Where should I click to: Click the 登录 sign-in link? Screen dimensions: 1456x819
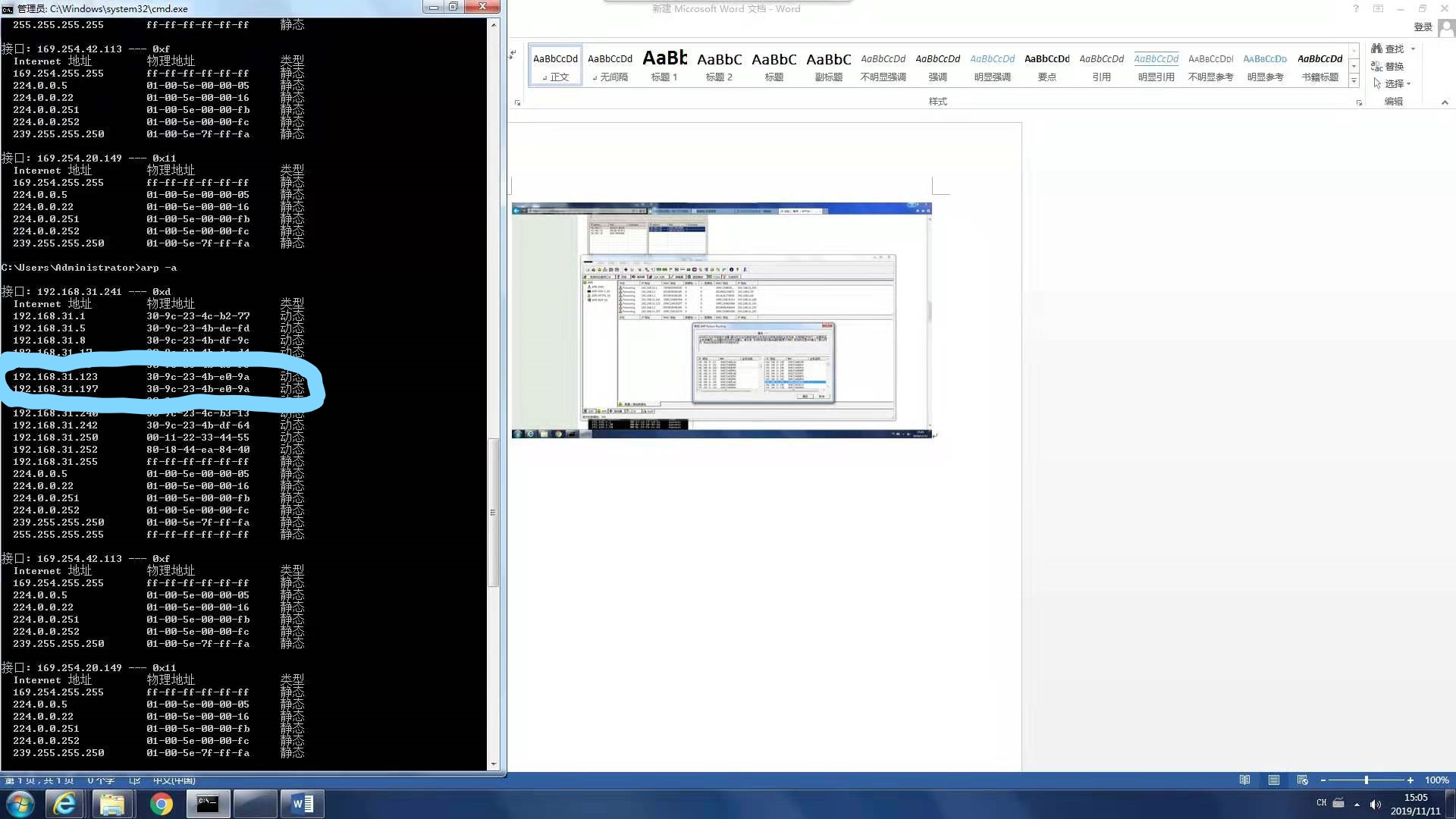[x=1423, y=27]
